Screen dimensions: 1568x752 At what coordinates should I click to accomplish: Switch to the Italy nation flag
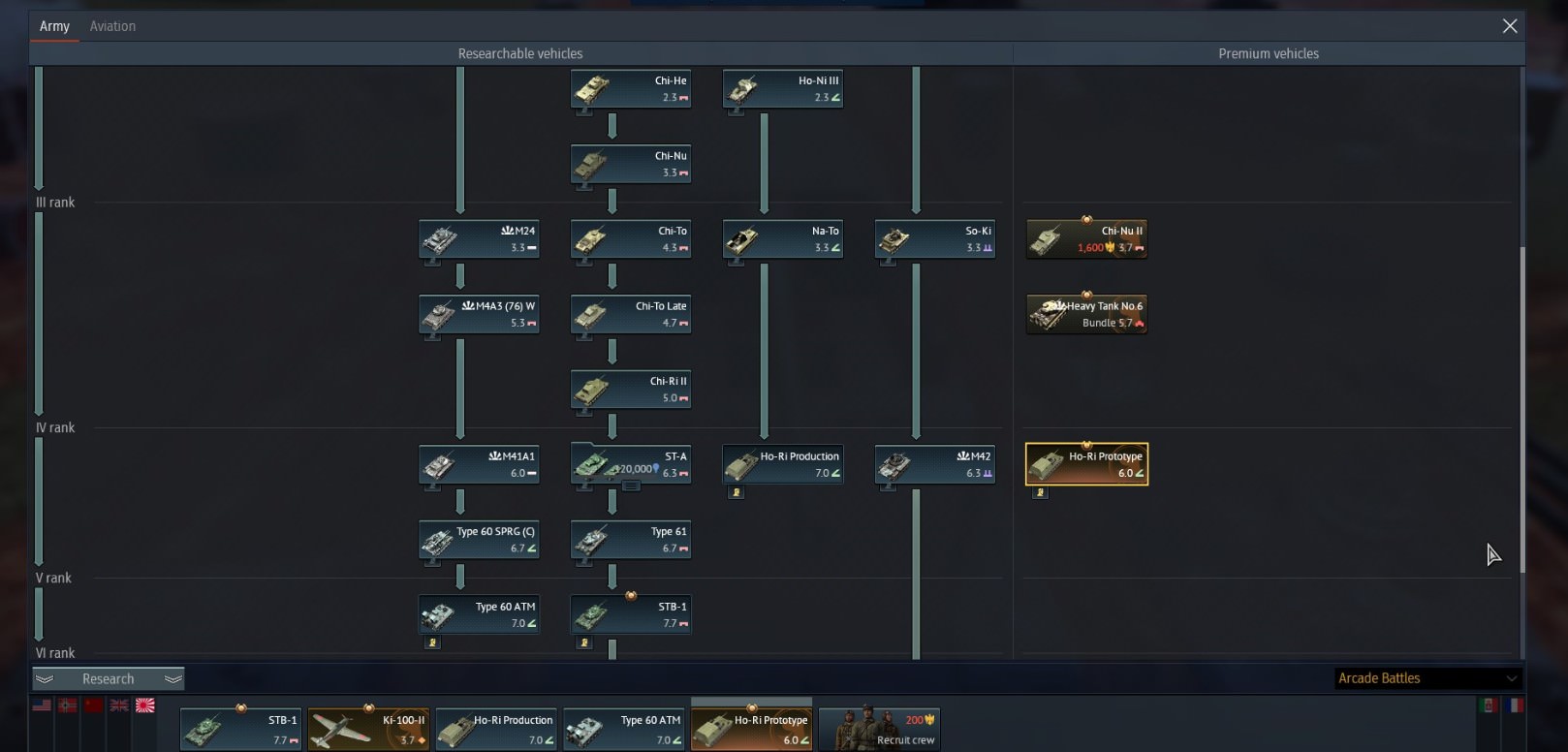point(1489,705)
